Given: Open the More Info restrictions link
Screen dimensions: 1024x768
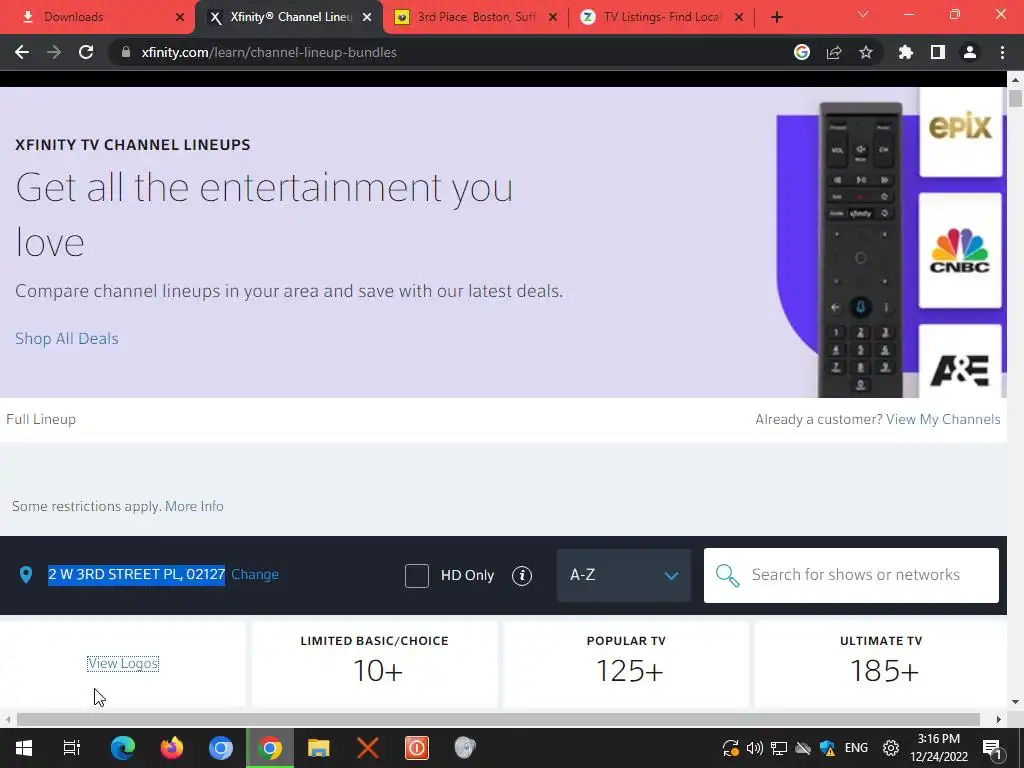Looking at the screenshot, I should point(194,506).
